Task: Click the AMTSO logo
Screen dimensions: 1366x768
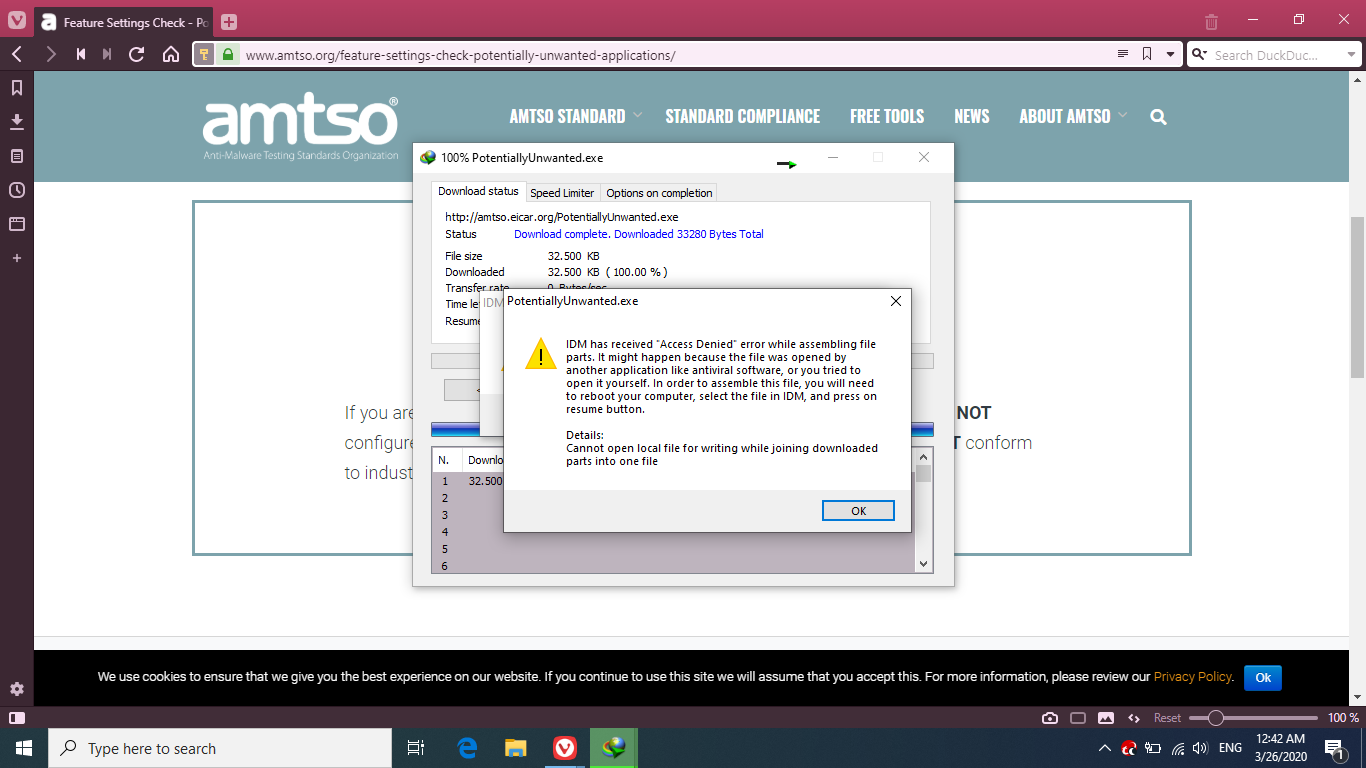Action: click(300, 128)
